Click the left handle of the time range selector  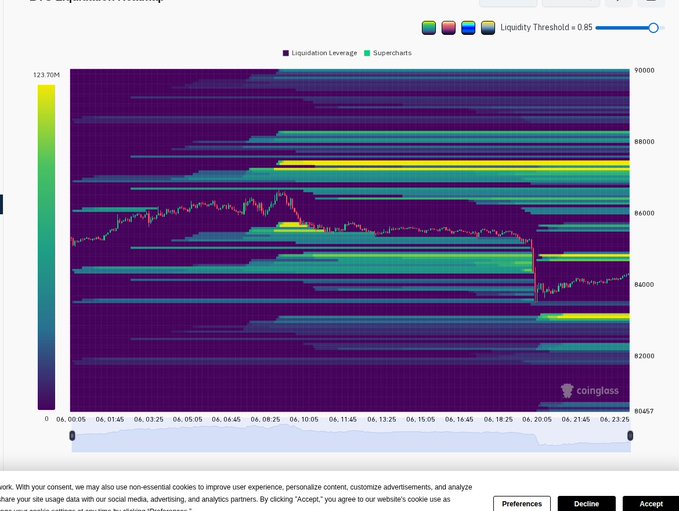[x=72, y=435]
